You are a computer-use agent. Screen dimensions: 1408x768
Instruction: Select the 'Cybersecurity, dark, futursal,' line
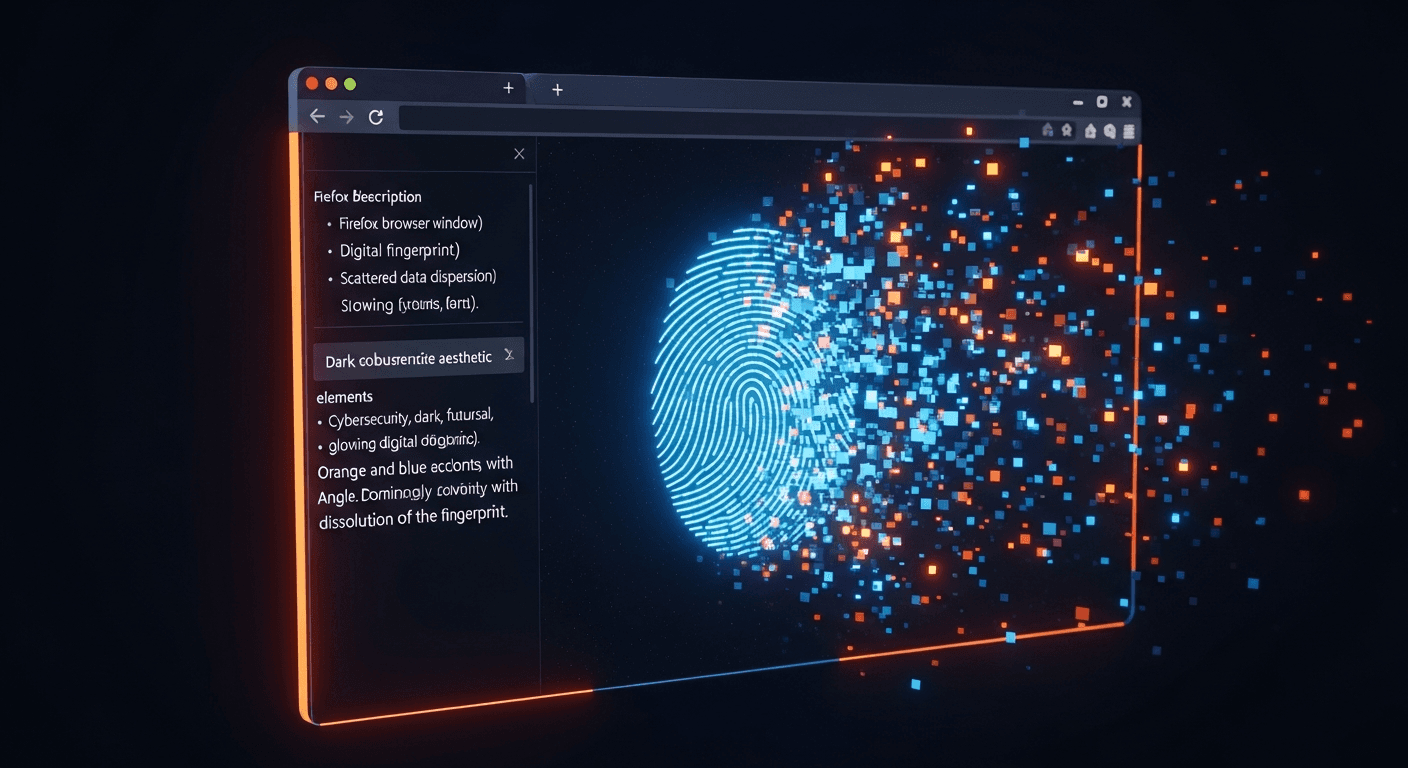pyautogui.click(x=411, y=420)
